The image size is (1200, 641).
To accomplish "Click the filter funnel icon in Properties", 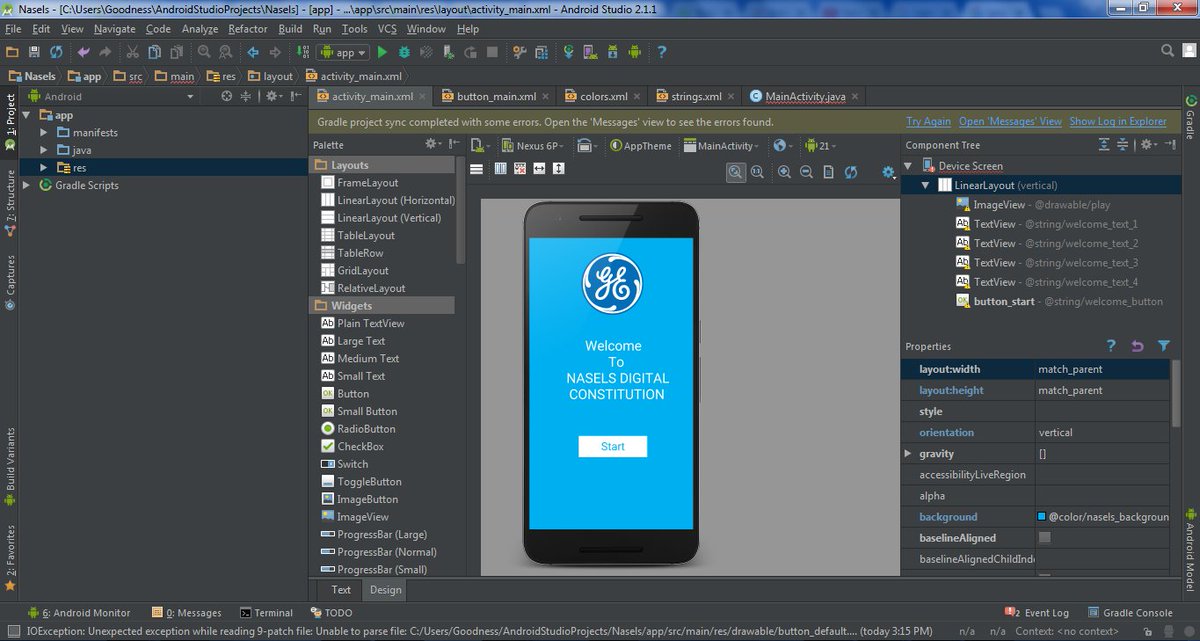I will [1164, 346].
